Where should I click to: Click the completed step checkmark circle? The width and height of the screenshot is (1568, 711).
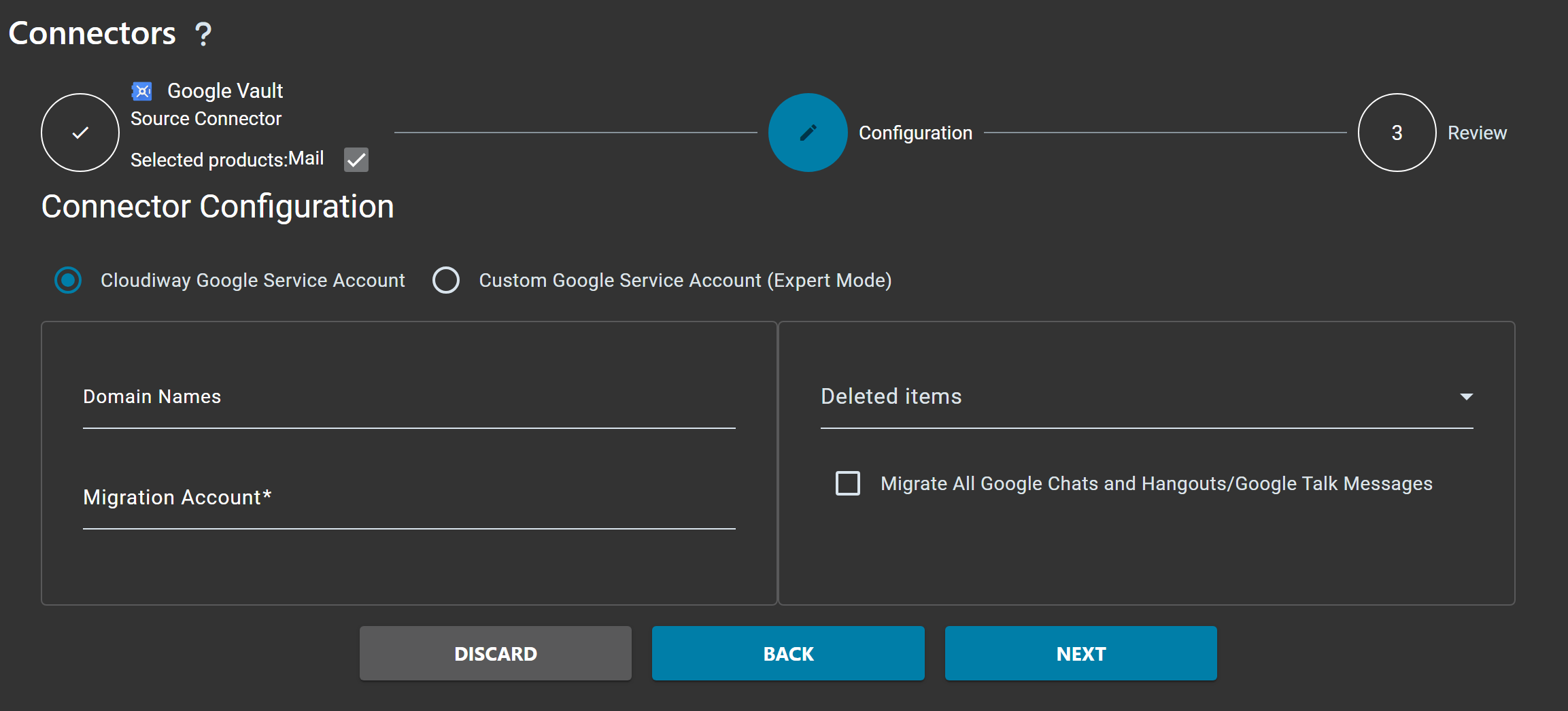(80, 133)
